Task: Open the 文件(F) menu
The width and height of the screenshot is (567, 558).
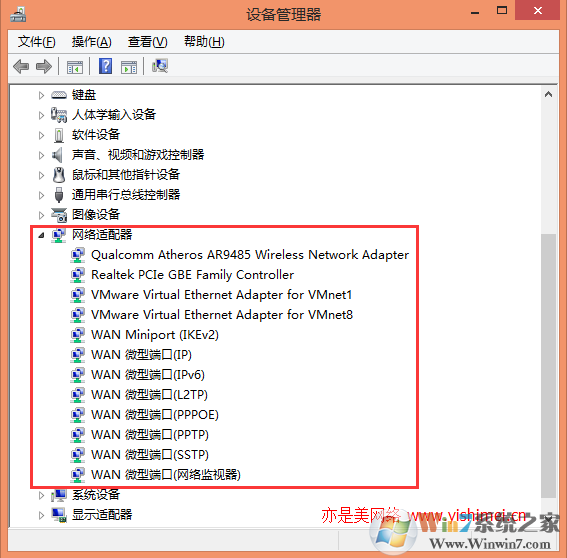Action: (37, 42)
